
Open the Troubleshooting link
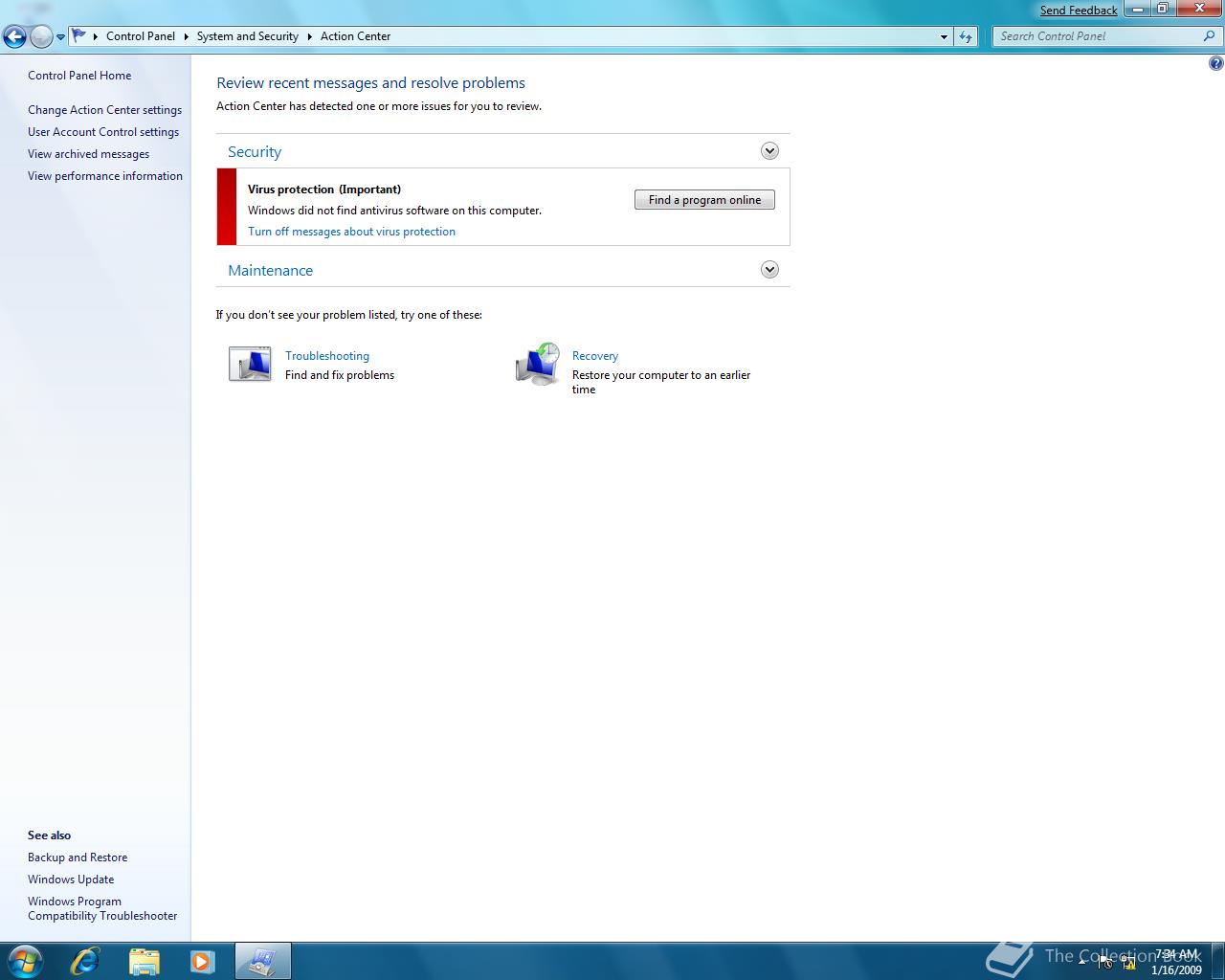pos(327,356)
